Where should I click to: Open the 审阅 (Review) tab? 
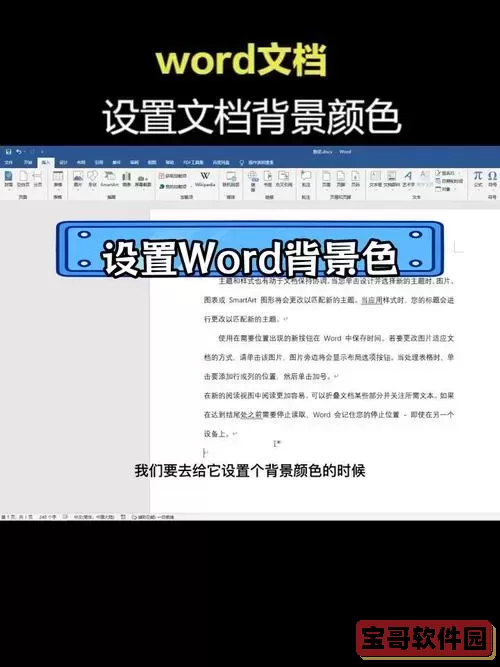[x=134, y=162]
